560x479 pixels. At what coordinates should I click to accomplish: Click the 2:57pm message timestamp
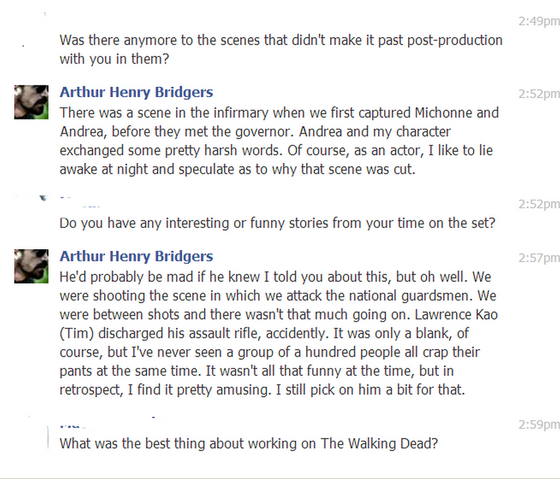point(539,258)
